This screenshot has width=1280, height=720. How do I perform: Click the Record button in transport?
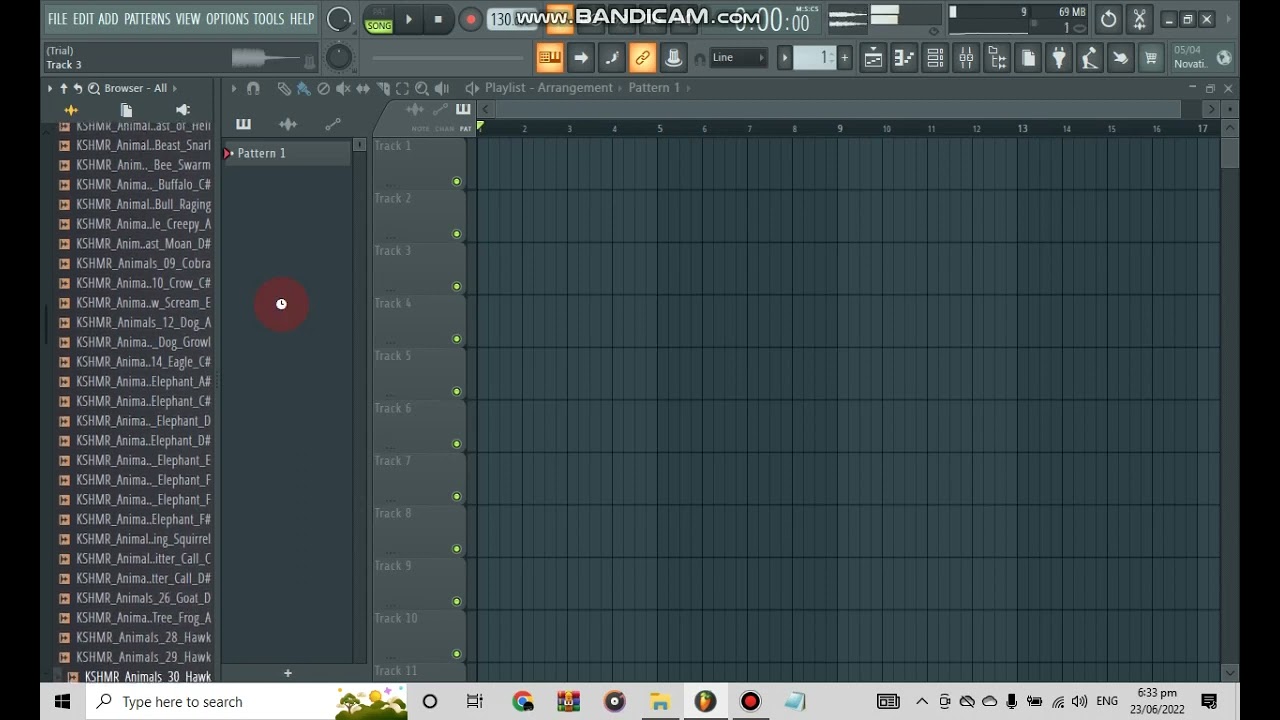tap(471, 19)
